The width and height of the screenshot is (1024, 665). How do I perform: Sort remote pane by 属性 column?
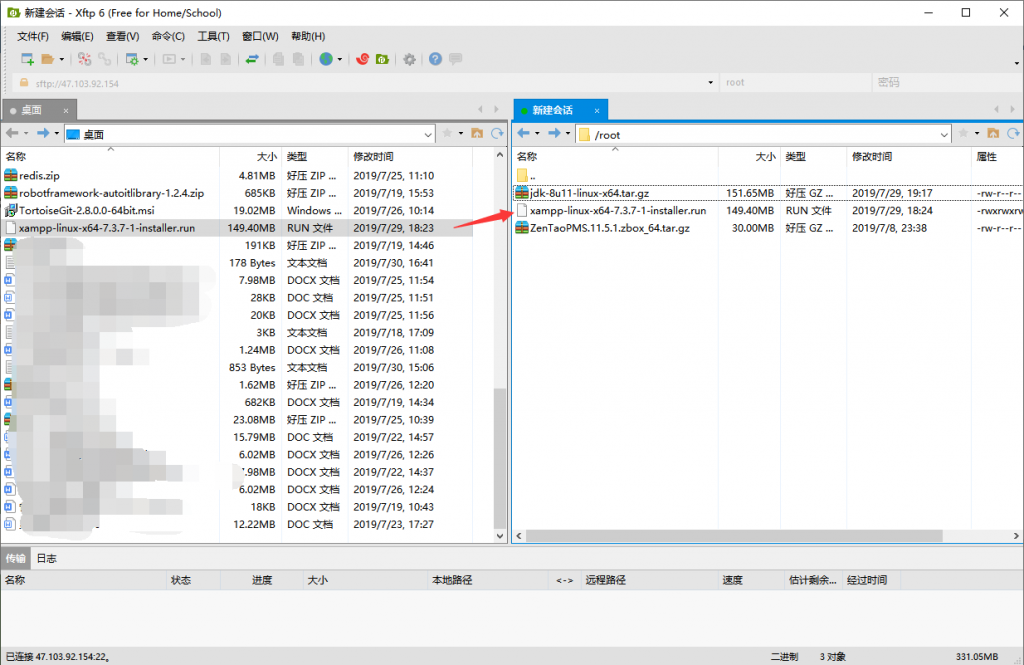(x=997, y=157)
